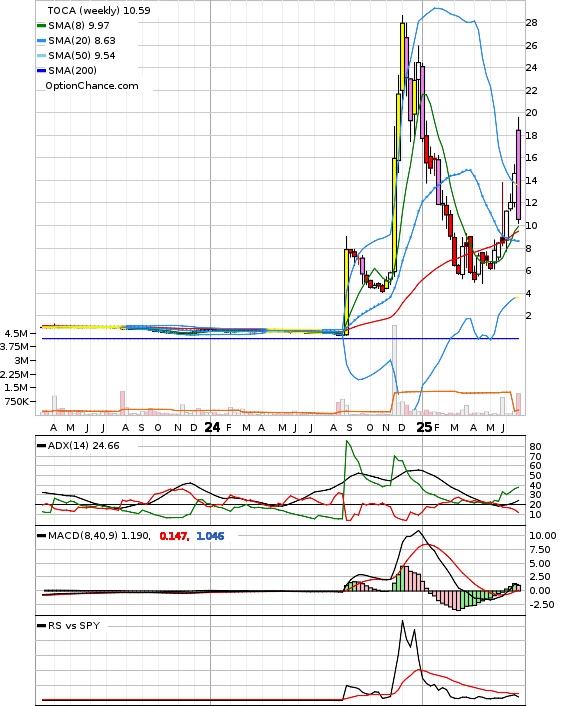The image size is (566, 706).
Task: Open the OptionChance.com watermark link
Action: [x=92, y=86]
